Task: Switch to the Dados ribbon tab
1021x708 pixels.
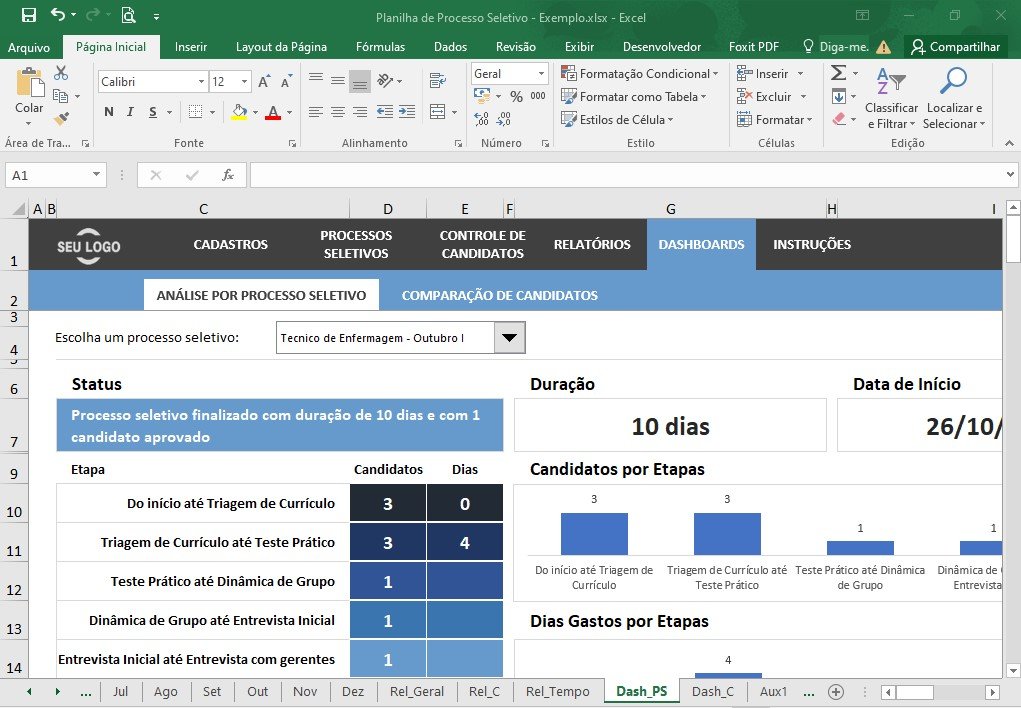Action: tap(451, 47)
